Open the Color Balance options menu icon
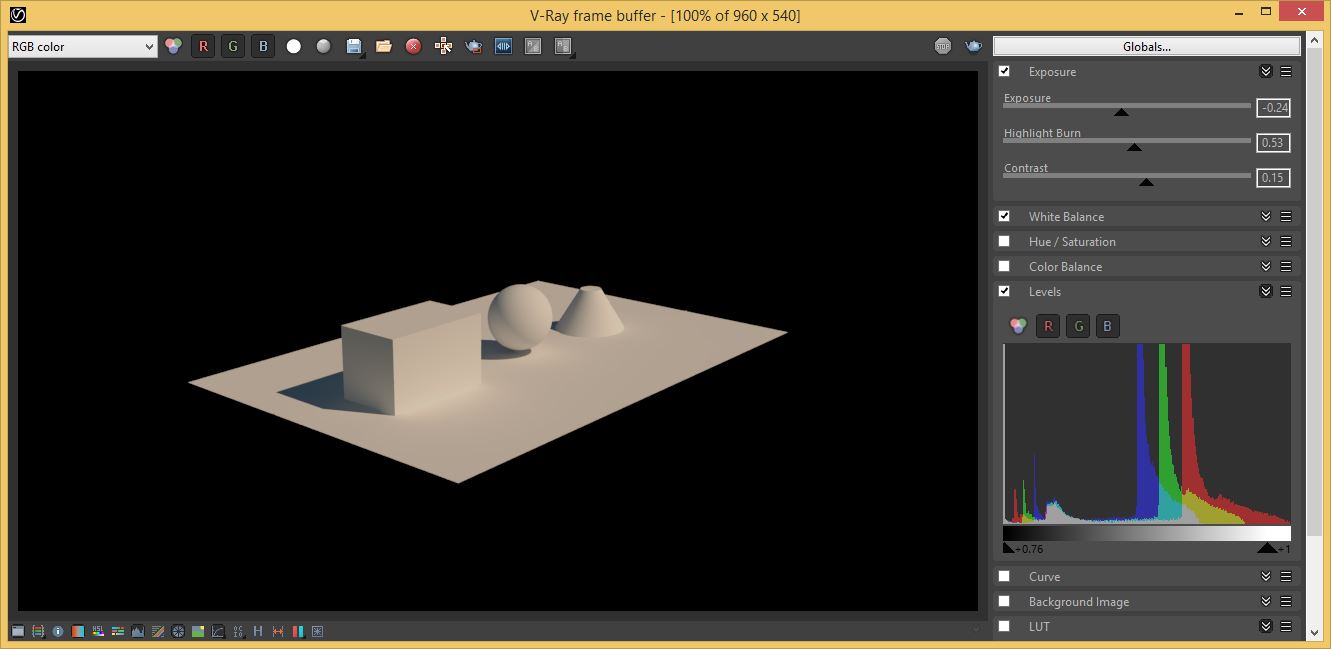 pyautogui.click(x=1286, y=267)
